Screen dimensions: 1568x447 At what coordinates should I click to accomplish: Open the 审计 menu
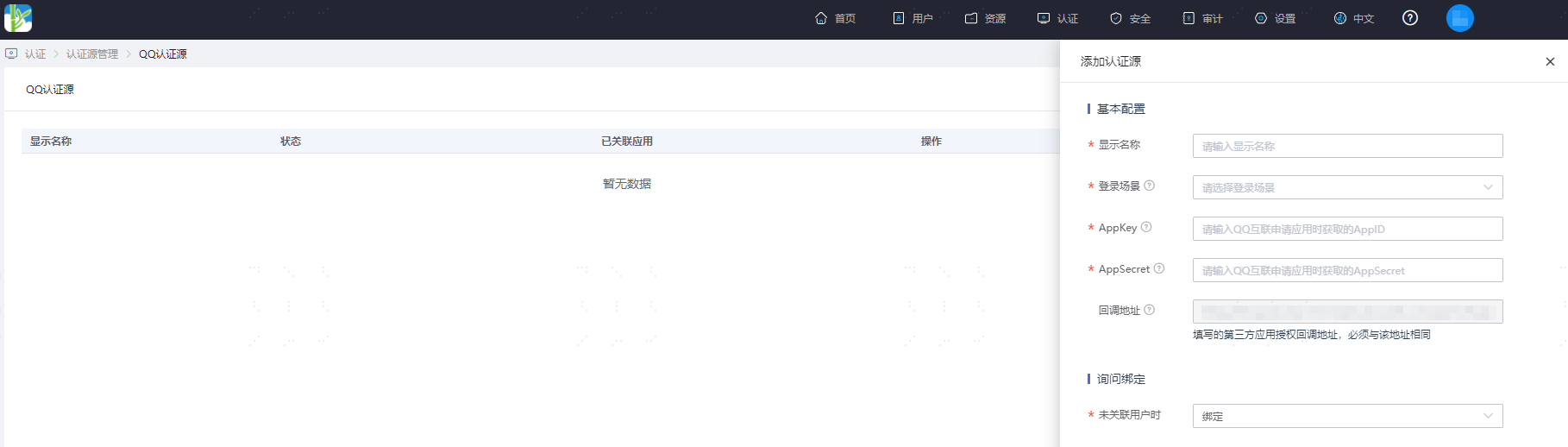pos(1202,18)
